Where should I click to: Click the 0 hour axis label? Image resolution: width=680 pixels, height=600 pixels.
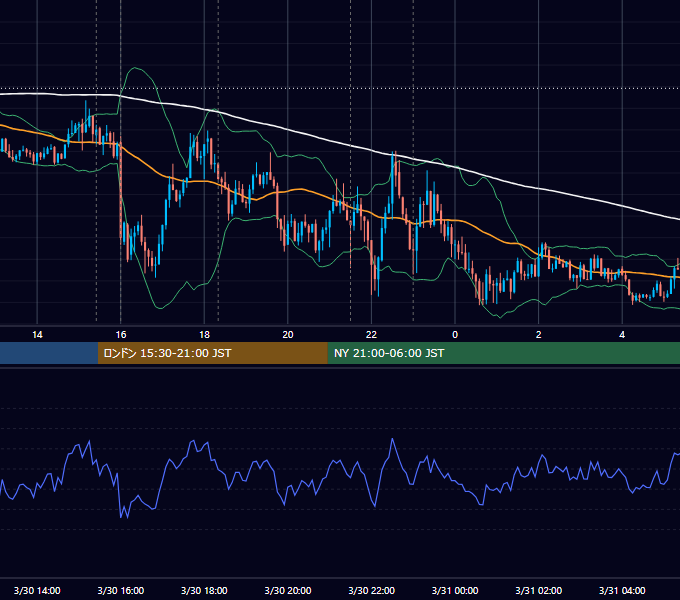pyautogui.click(x=455, y=335)
